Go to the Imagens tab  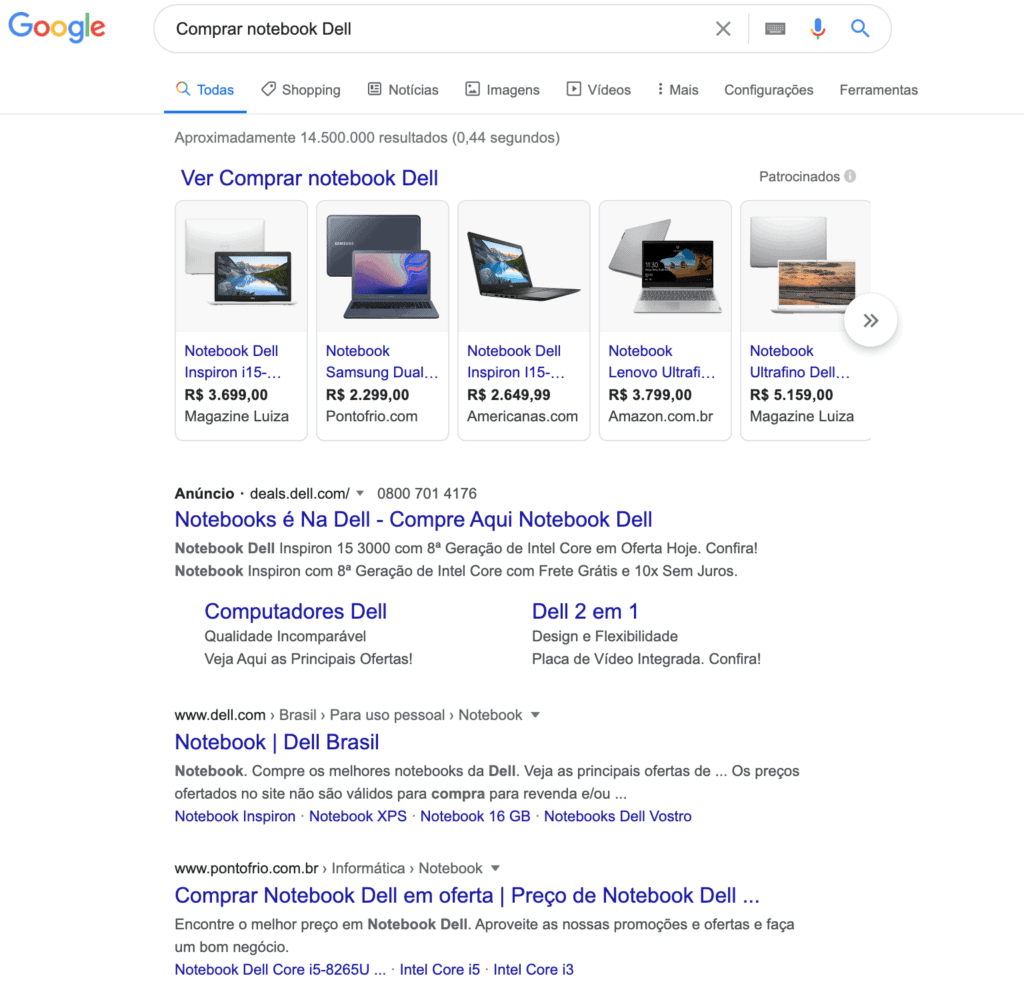tap(502, 90)
